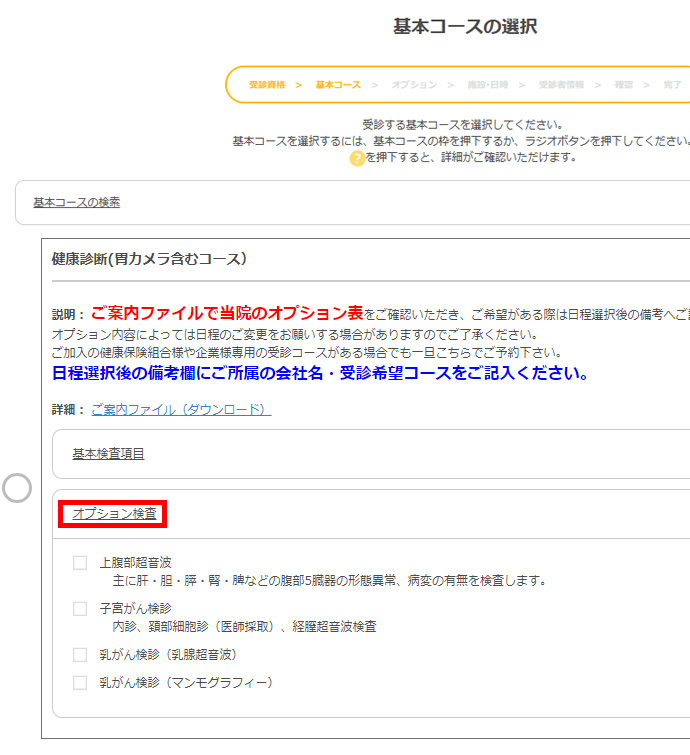Image resolution: width=690 pixels, height=755 pixels.
Task: Select the オプション step in breadcrumb
Action: (x=414, y=85)
